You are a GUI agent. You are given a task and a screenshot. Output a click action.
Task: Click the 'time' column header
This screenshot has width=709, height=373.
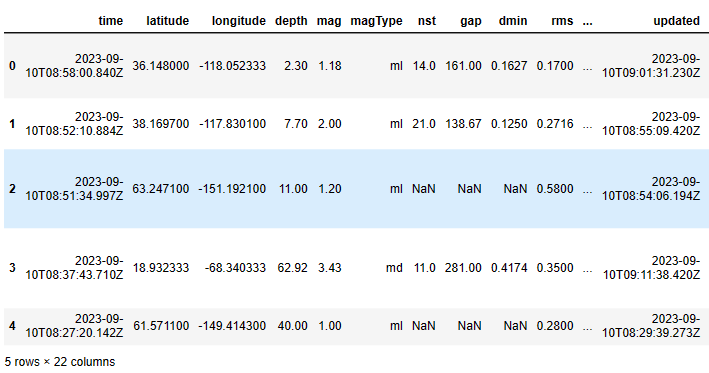[110, 21]
